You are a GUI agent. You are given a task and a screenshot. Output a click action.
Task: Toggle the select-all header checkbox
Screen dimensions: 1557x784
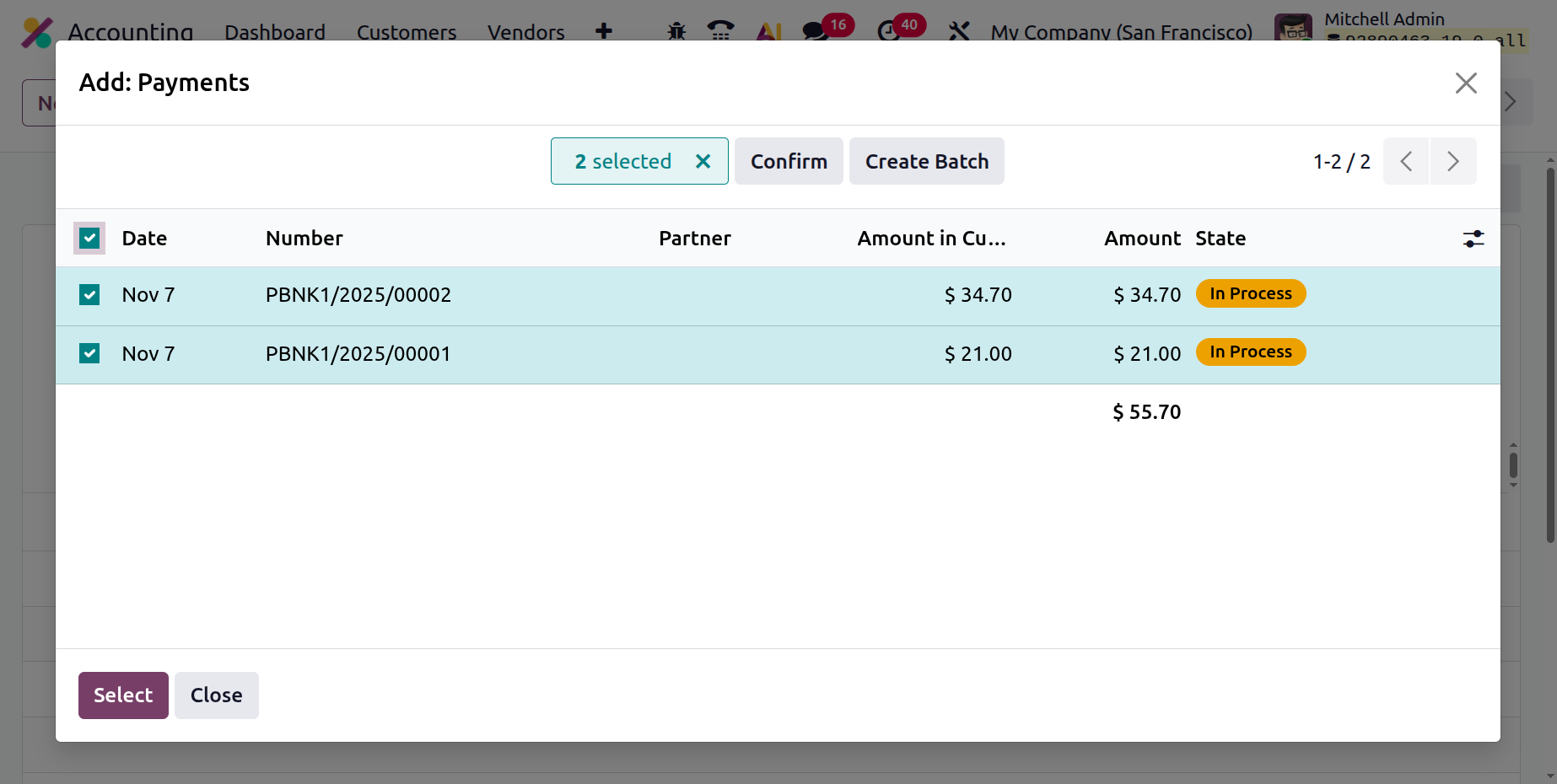click(89, 239)
